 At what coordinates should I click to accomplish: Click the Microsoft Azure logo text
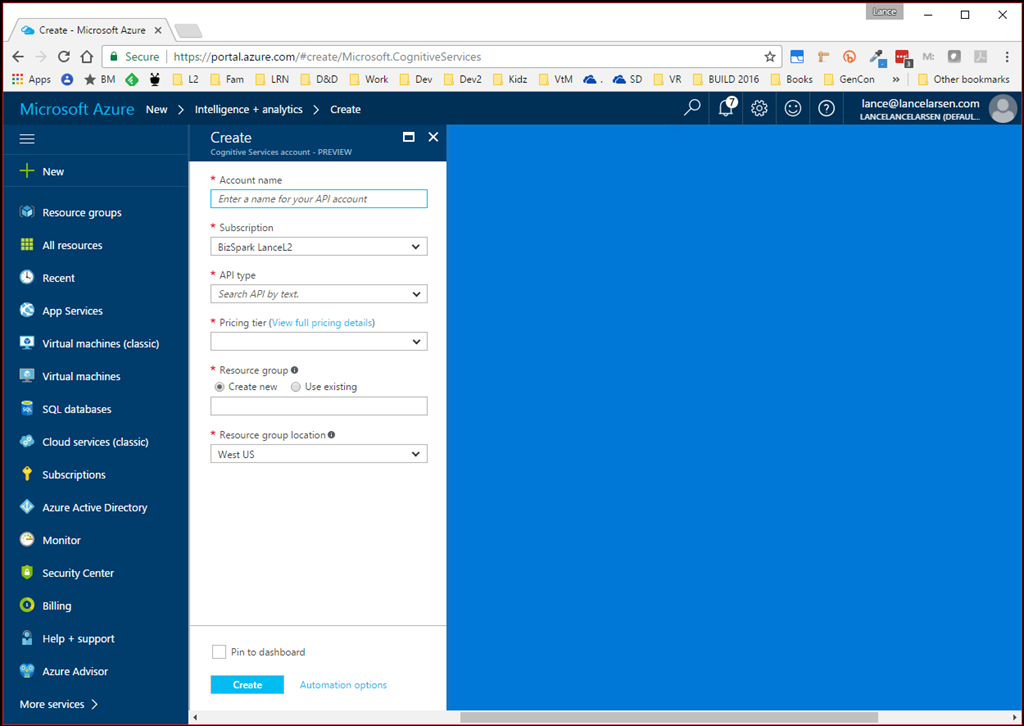point(77,109)
